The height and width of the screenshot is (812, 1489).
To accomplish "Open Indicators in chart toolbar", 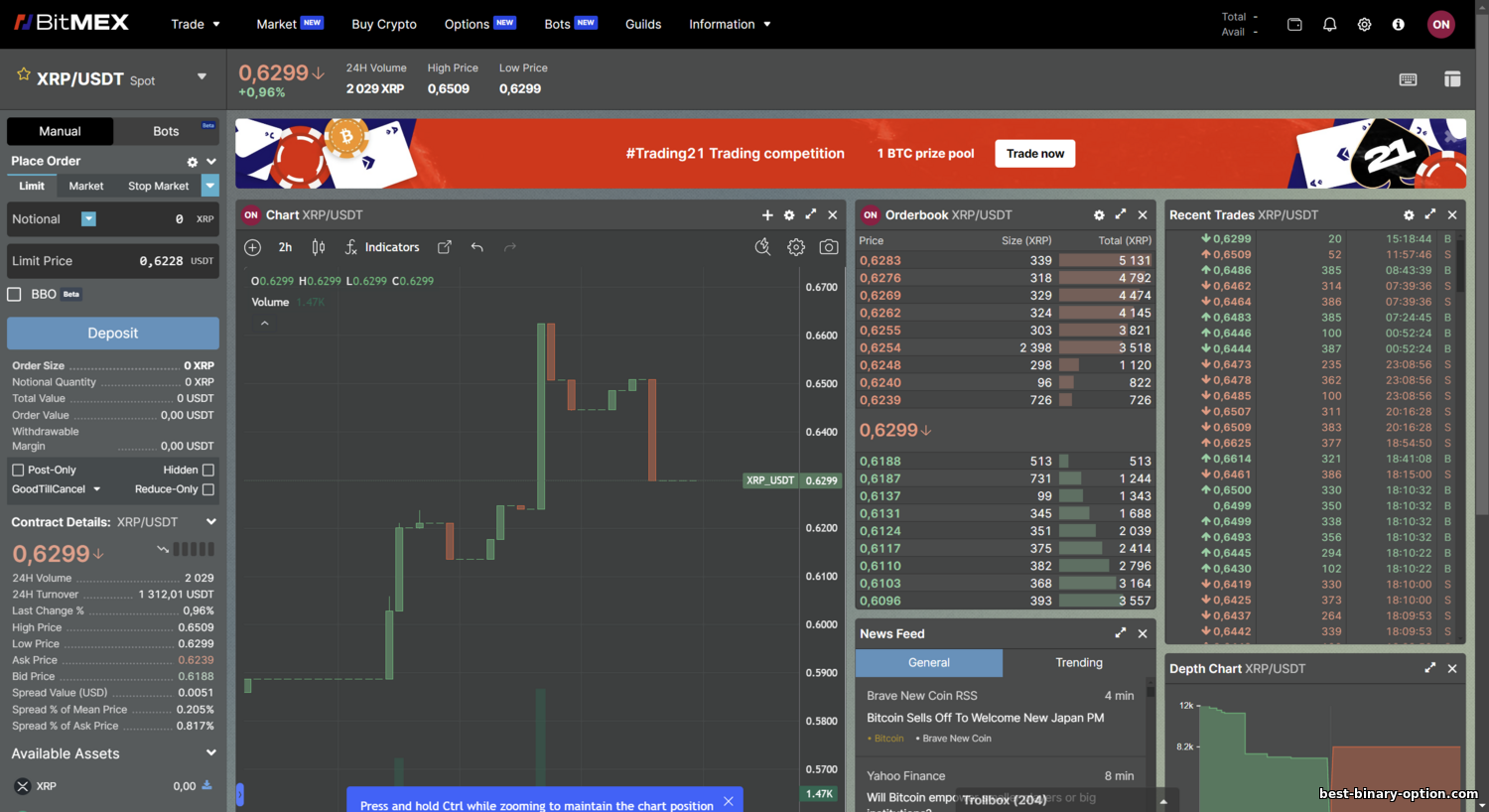I will click(382, 247).
